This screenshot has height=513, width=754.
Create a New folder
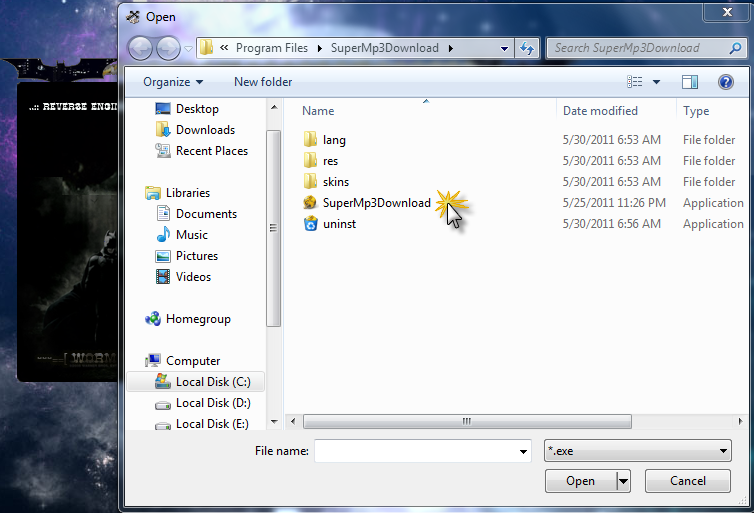(x=263, y=82)
